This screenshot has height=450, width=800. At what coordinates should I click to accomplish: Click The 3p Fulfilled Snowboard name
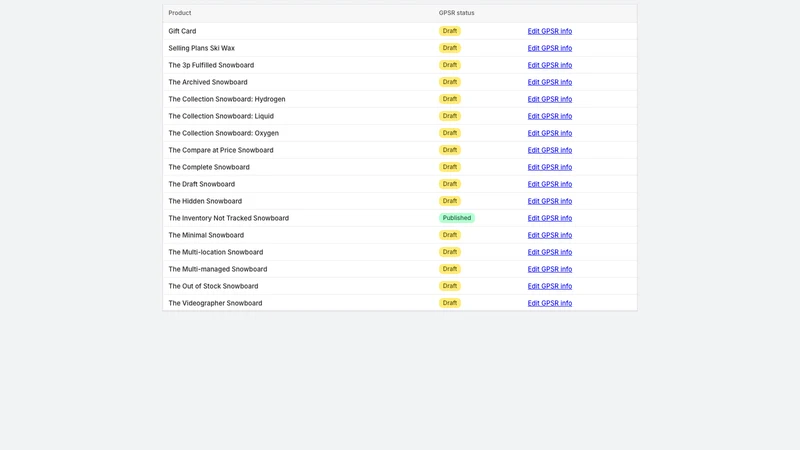(x=211, y=65)
